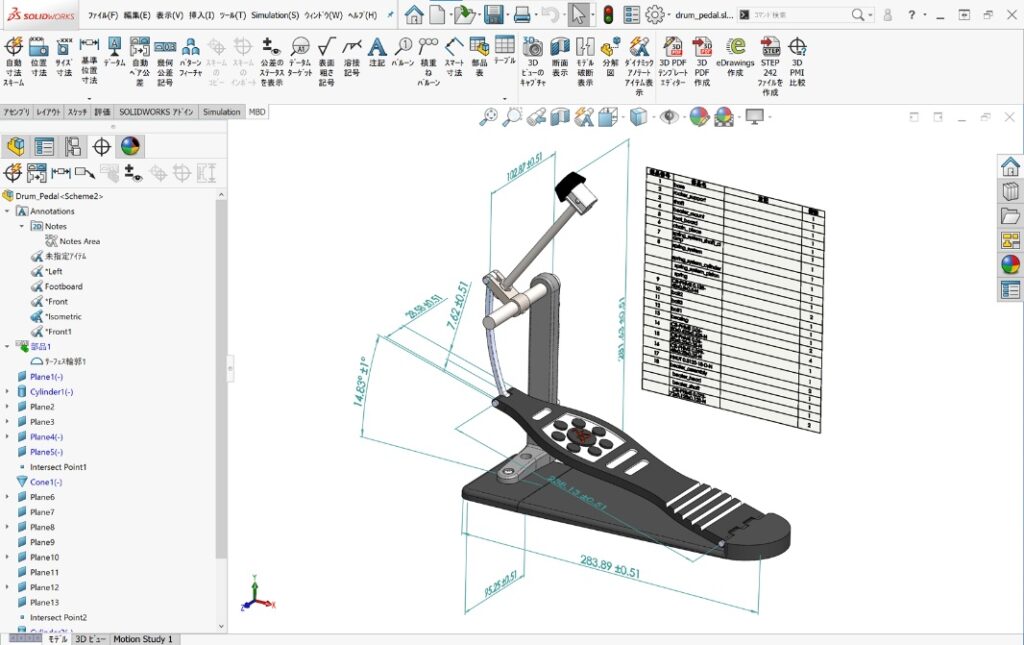The image size is (1024, 645).
Task: Select the Datum (データム) tool
Action: pyautogui.click(x=114, y=52)
